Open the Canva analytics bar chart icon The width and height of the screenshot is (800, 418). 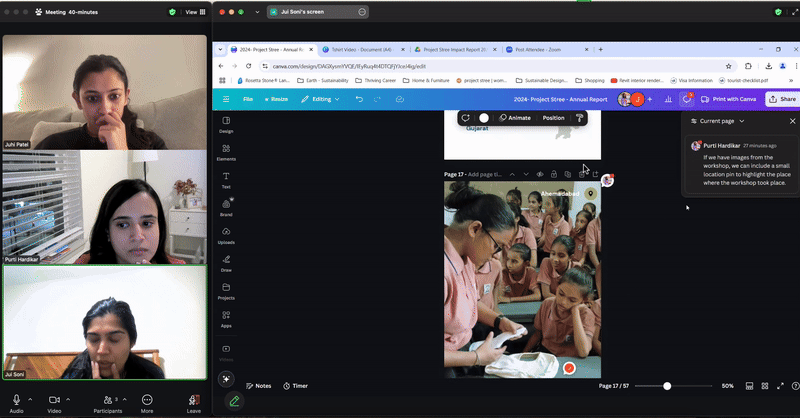(x=668, y=99)
